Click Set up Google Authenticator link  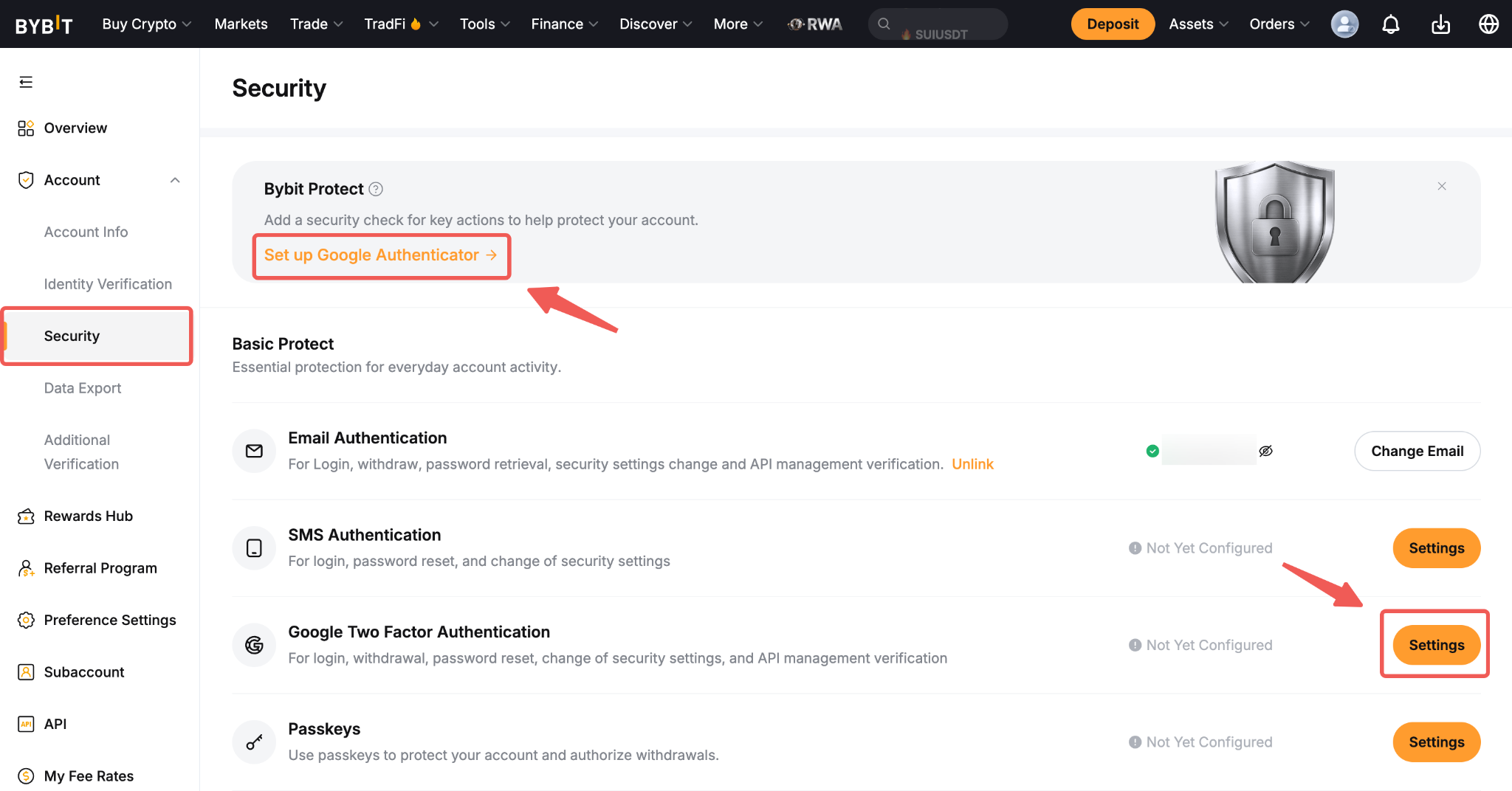[381, 255]
